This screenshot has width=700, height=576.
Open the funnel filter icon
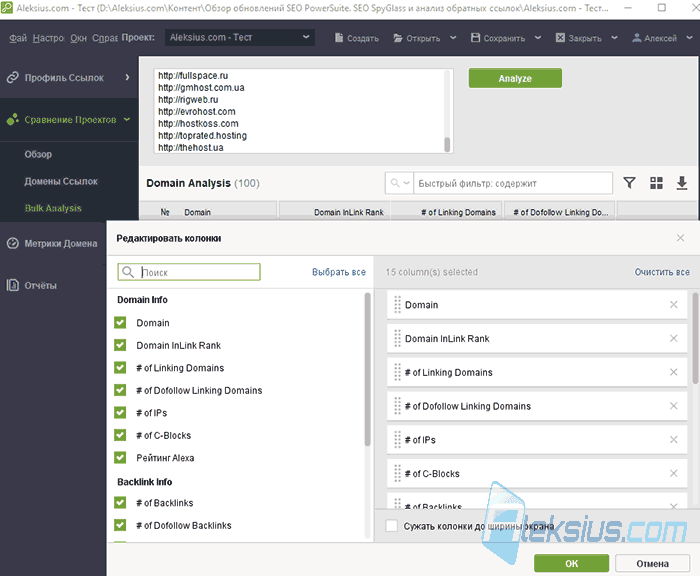[x=629, y=183]
